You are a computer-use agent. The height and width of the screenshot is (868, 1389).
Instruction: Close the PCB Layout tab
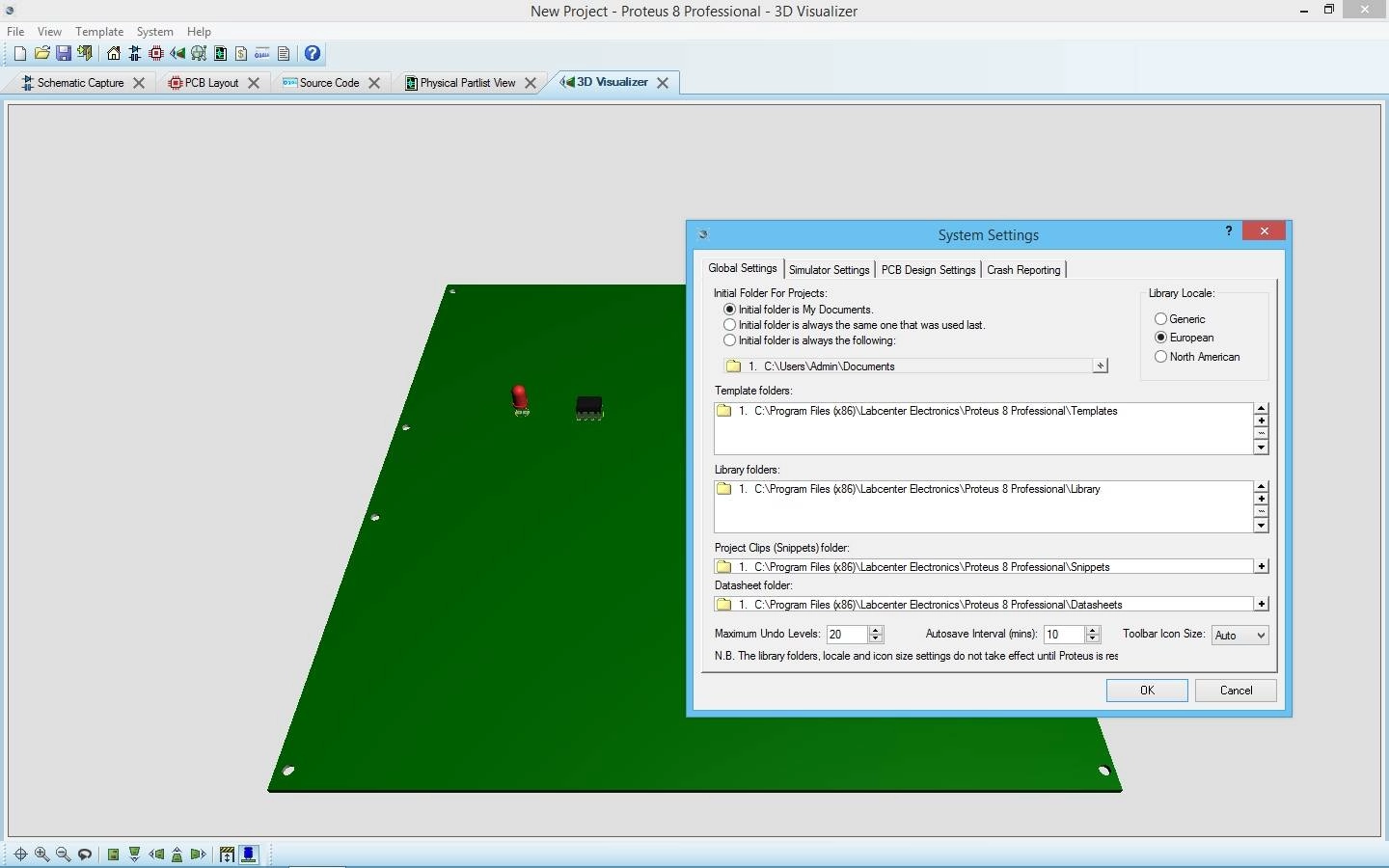point(254,83)
